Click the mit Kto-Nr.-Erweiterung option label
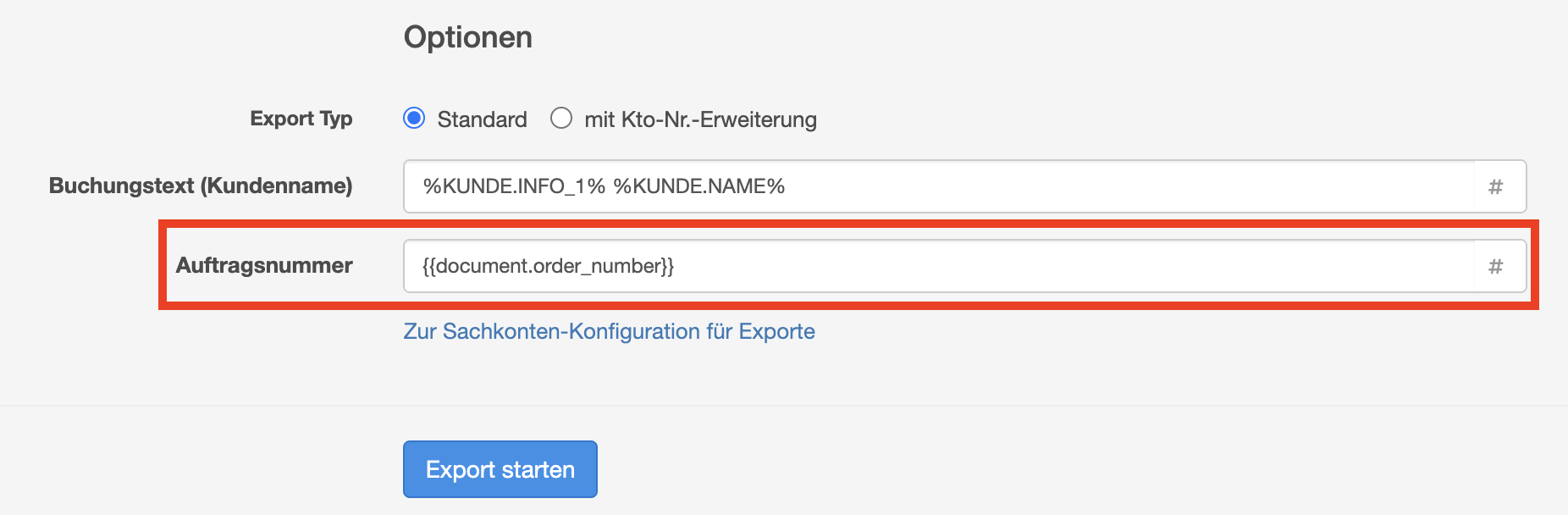The image size is (1568, 515). point(700,119)
